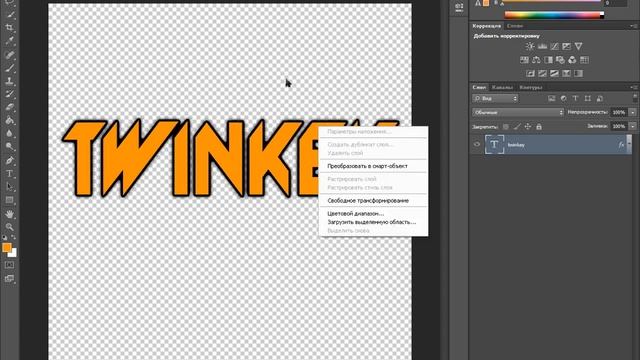Lock all layer attributes
640x360 pixels.
(x=539, y=127)
